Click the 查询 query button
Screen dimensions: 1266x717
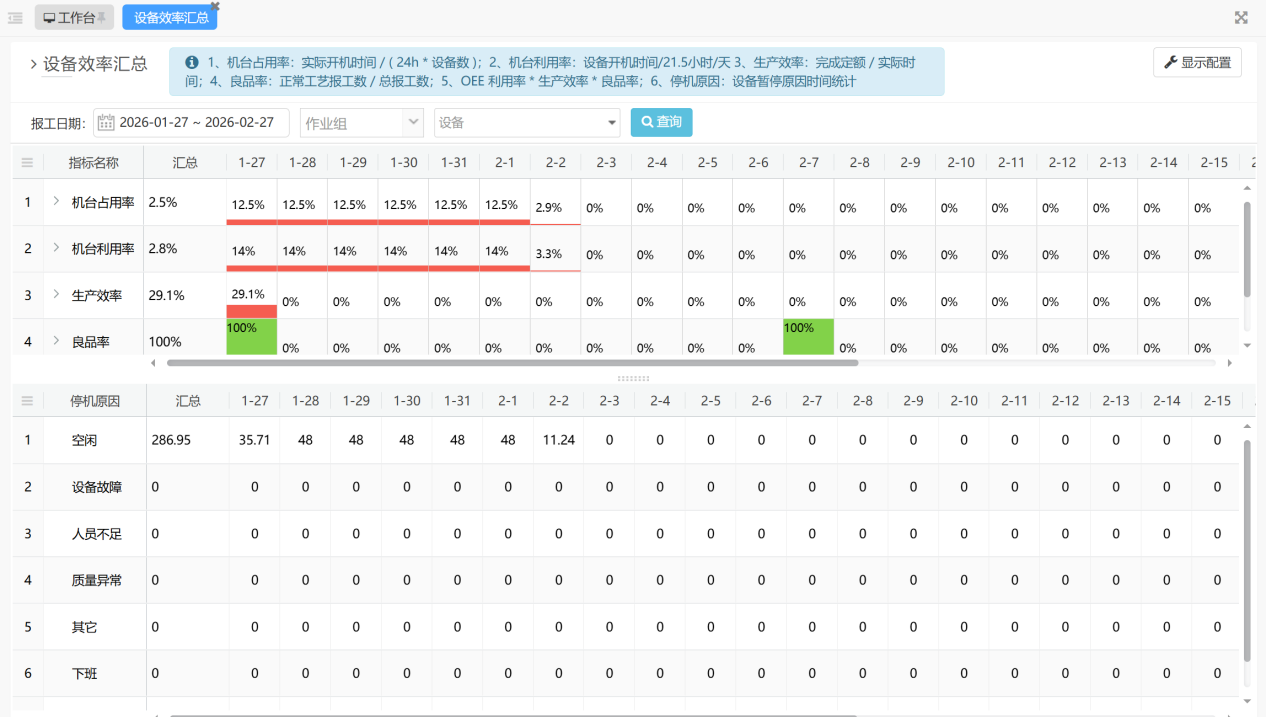click(661, 122)
